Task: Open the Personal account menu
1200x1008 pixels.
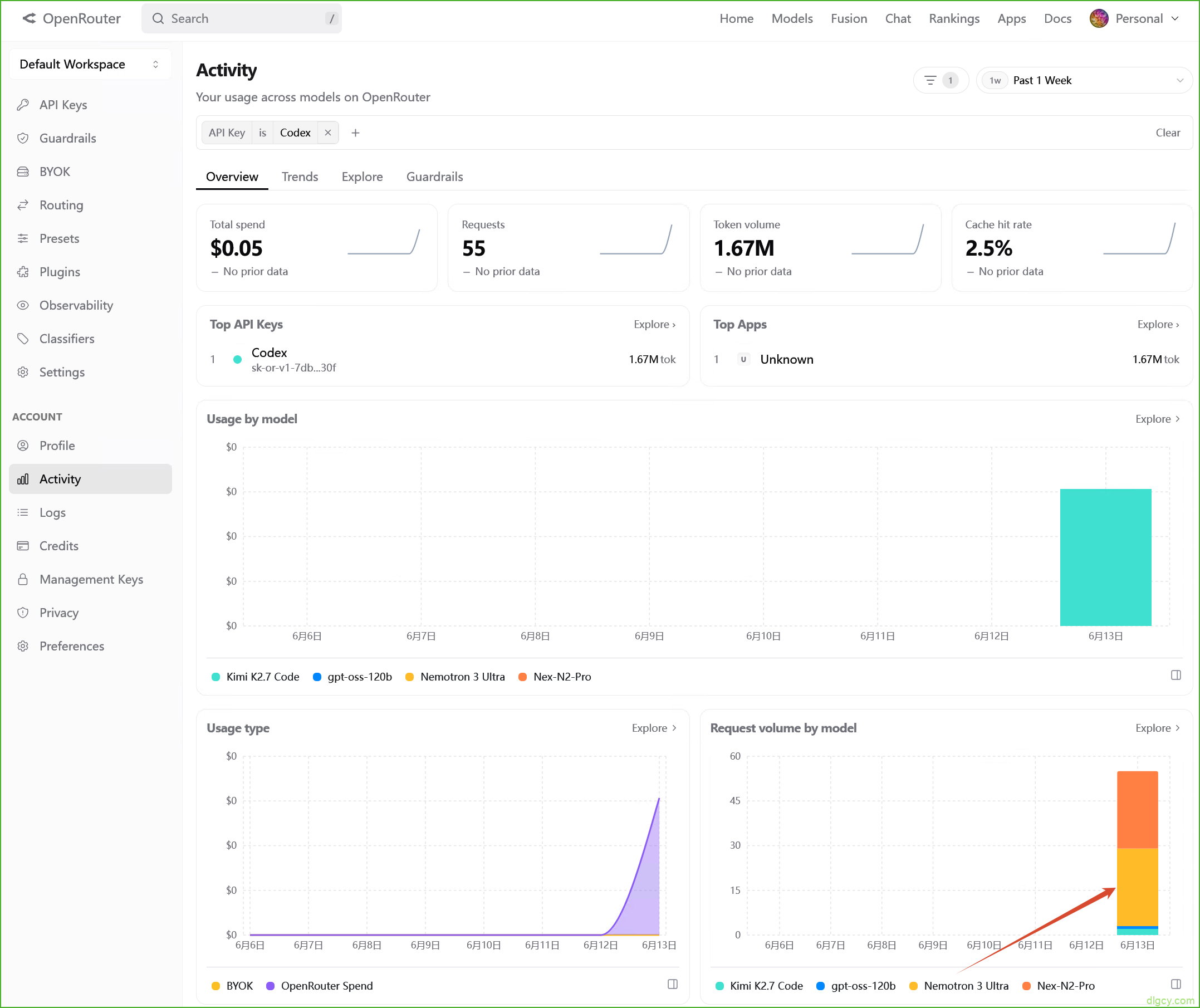Action: click(x=1135, y=18)
